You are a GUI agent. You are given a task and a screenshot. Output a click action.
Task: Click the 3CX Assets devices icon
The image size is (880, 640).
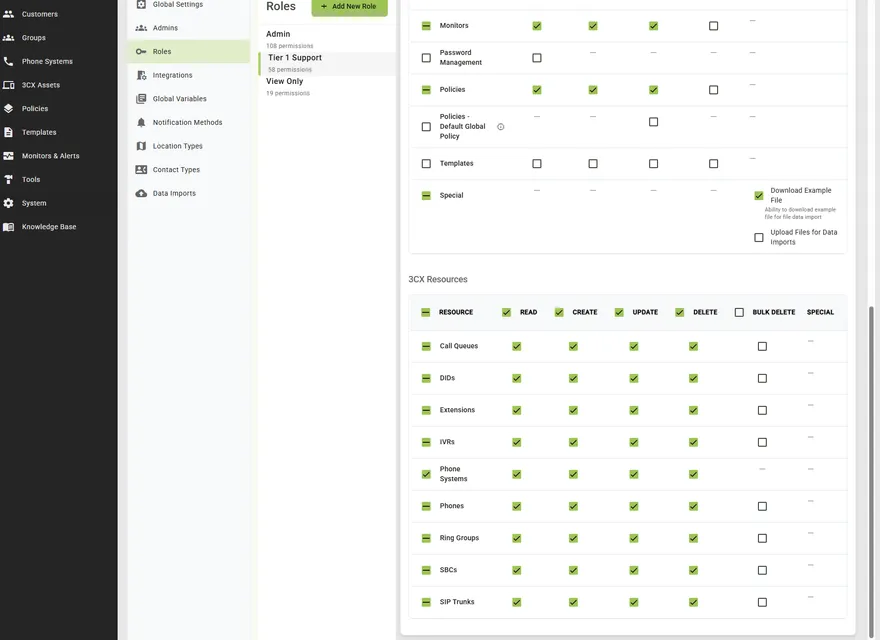pos(8,85)
